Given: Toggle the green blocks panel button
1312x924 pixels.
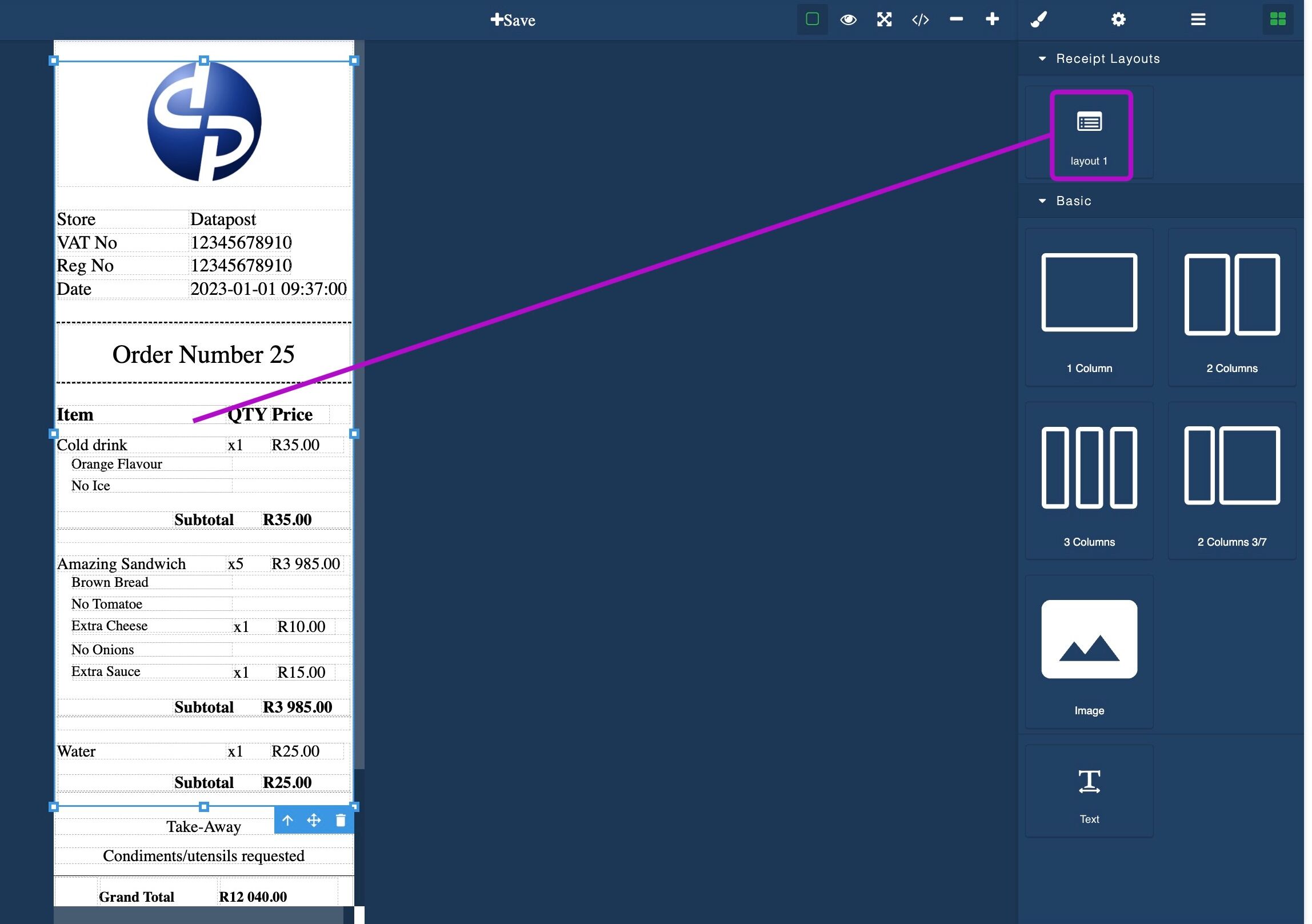Looking at the screenshot, I should pos(1278,19).
